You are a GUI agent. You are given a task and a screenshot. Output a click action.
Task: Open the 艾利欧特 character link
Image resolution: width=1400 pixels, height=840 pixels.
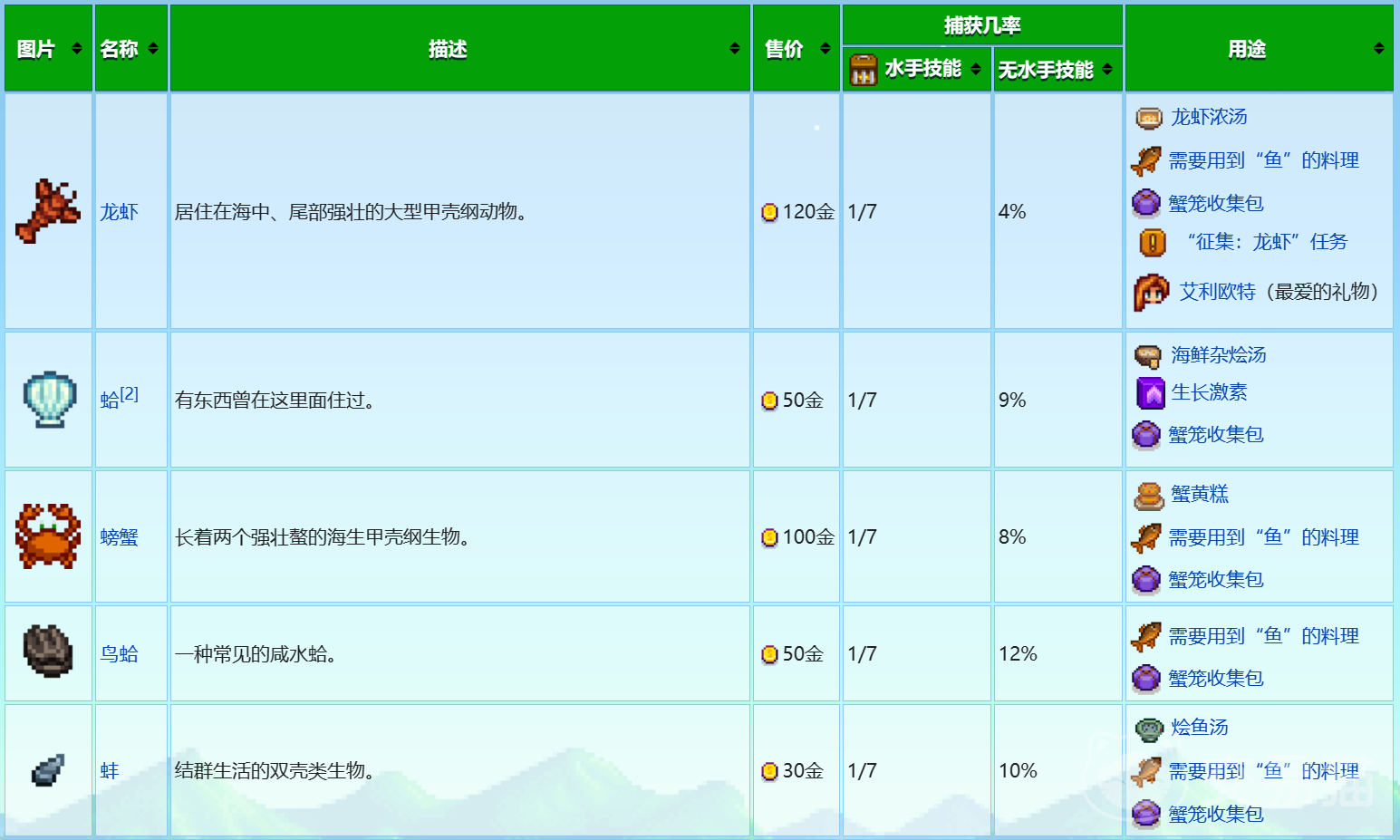click(1218, 292)
